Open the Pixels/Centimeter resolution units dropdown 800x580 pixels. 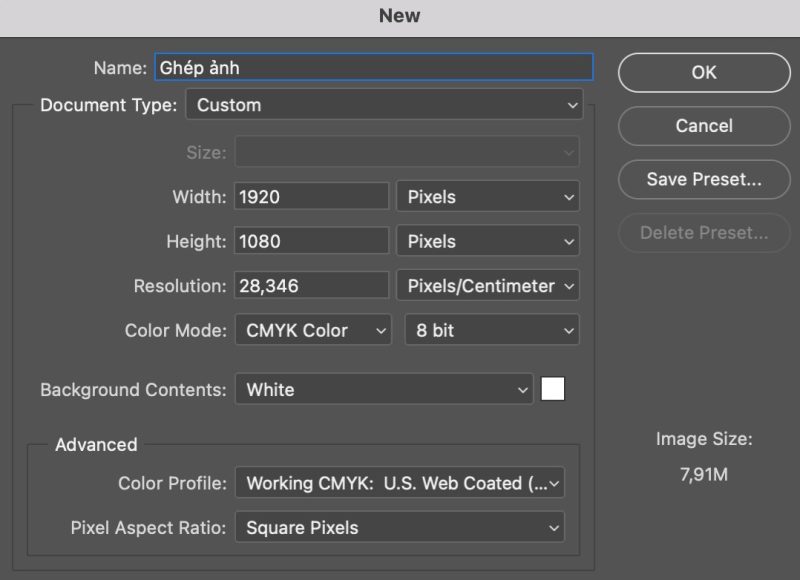(x=488, y=285)
